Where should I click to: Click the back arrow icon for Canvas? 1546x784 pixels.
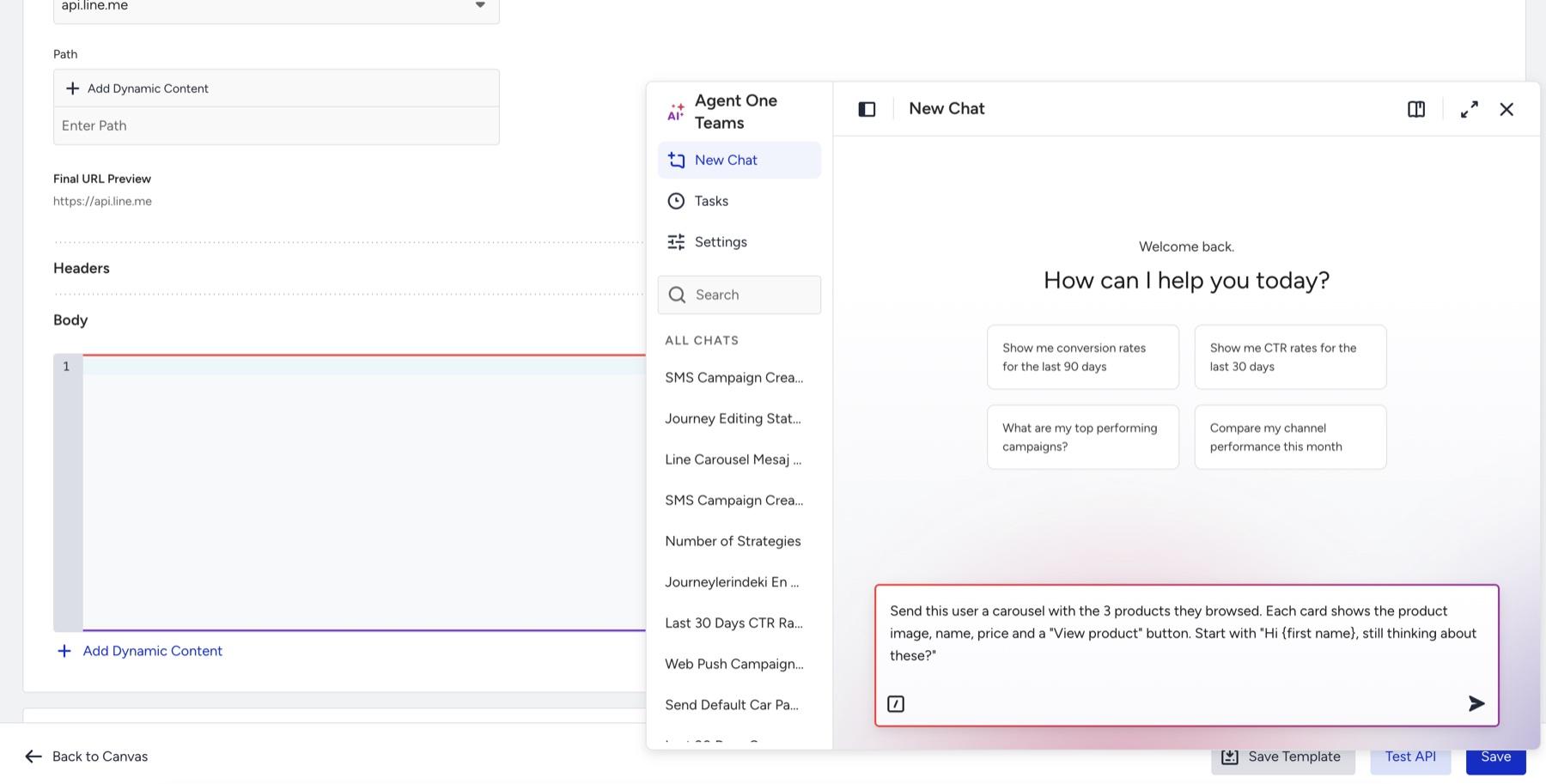(x=33, y=757)
